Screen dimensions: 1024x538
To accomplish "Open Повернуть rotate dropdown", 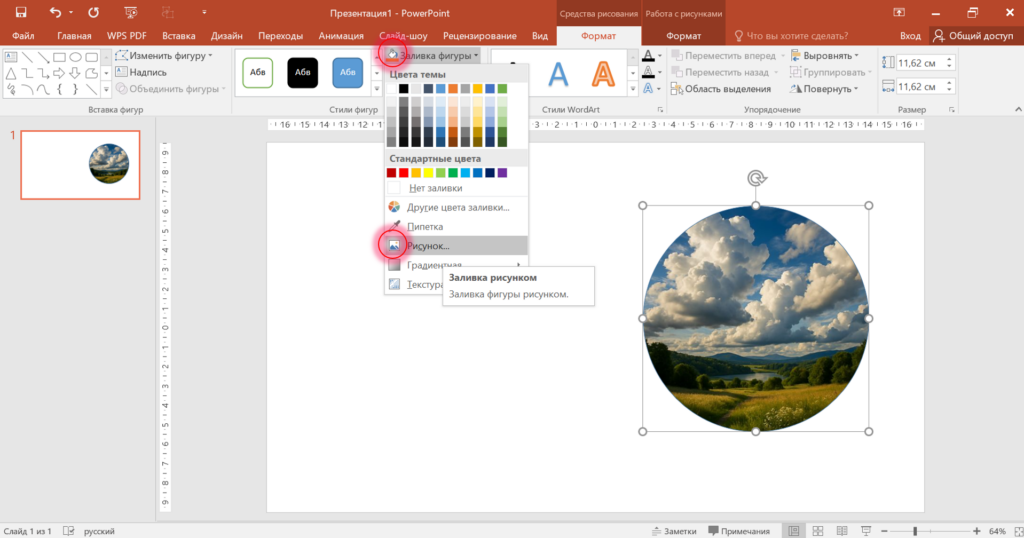I will 824,89.
